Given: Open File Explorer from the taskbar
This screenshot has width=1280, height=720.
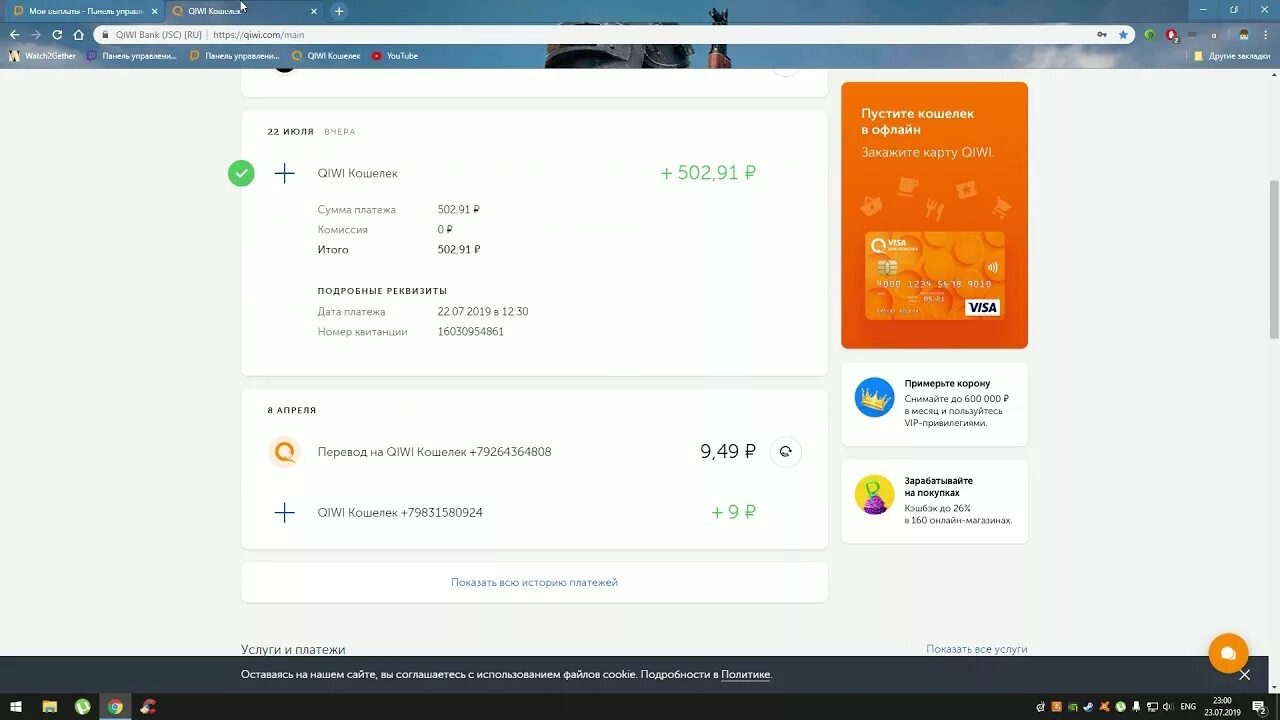Looking at the screenshot, I should pyautogui.click(x=49, y=707).
